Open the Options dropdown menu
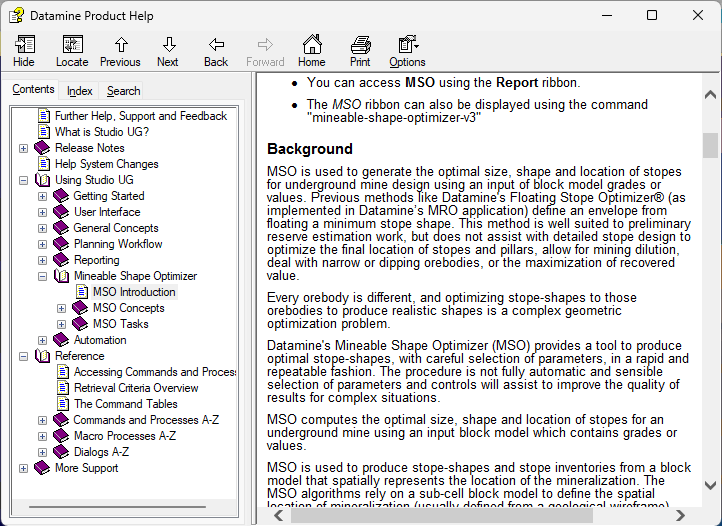Image resolution: width=722 pixels, height=526 pixels. click(408, 50)
